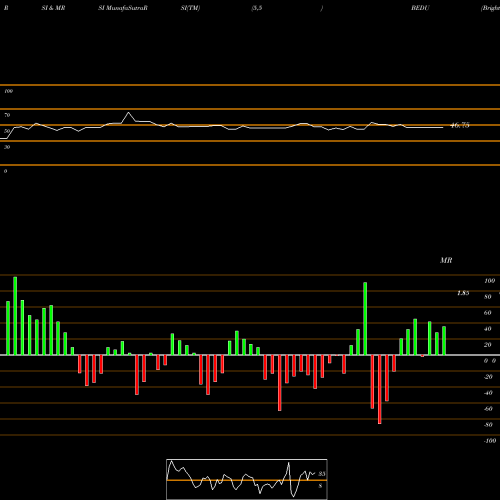Click the deepest red MR bar near -80
Image resolution: width=500 pixels, height=500 pixels.
tap(380, 389)
